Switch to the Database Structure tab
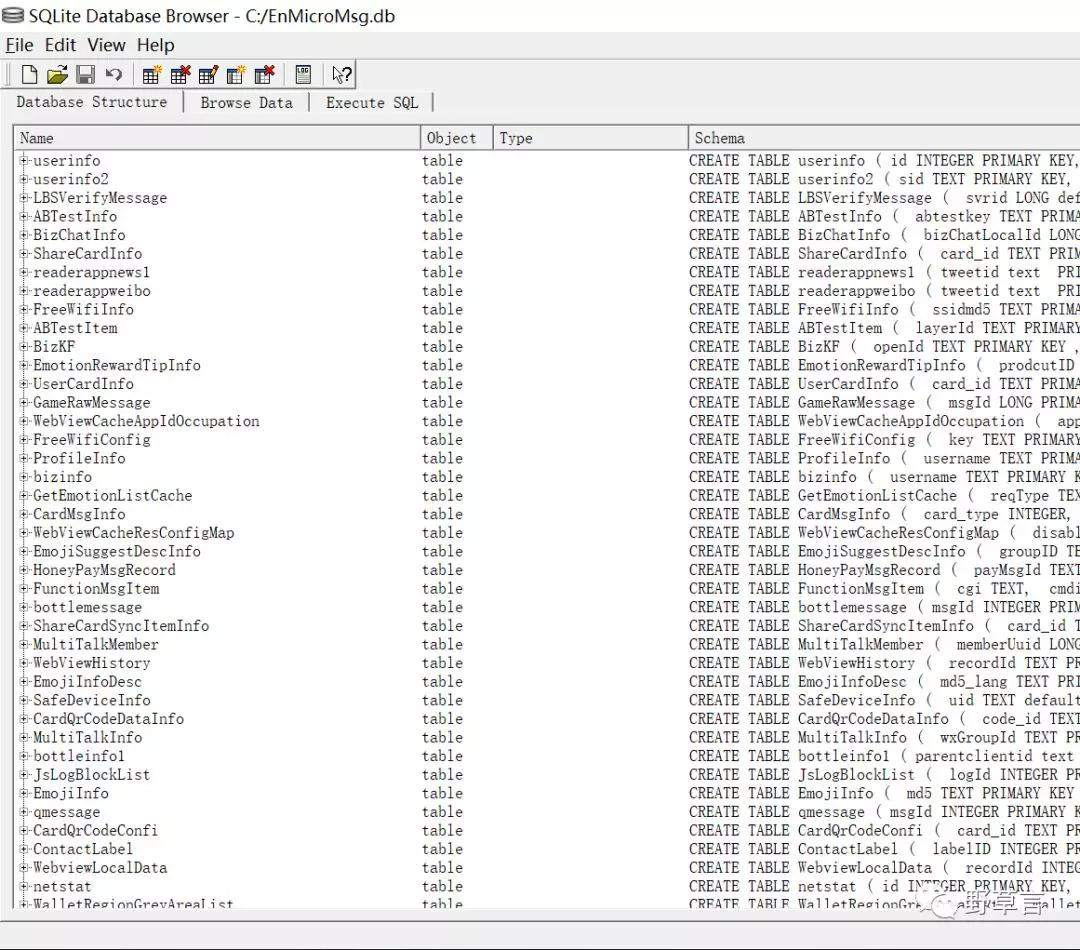The width and height of the screenshot is (1080, 950). click(x=92, y=102)
